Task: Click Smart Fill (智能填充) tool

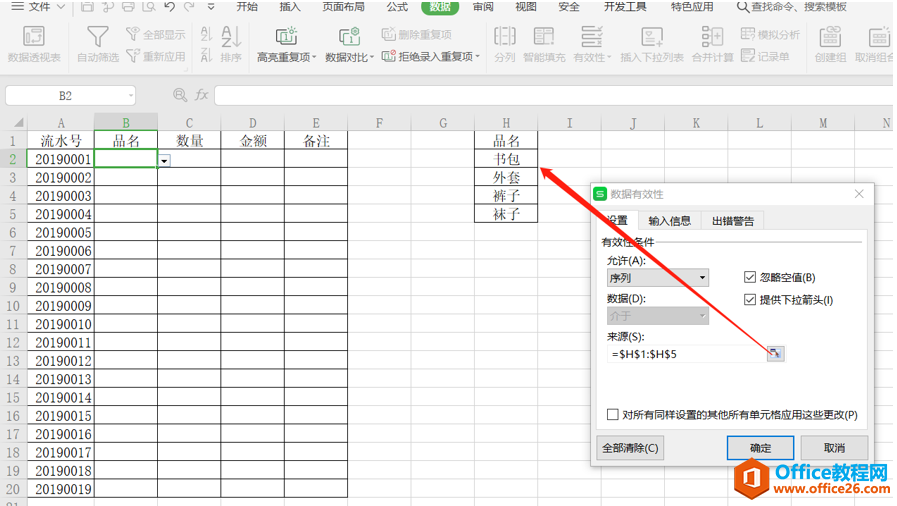Action: (x=544, y=44)
